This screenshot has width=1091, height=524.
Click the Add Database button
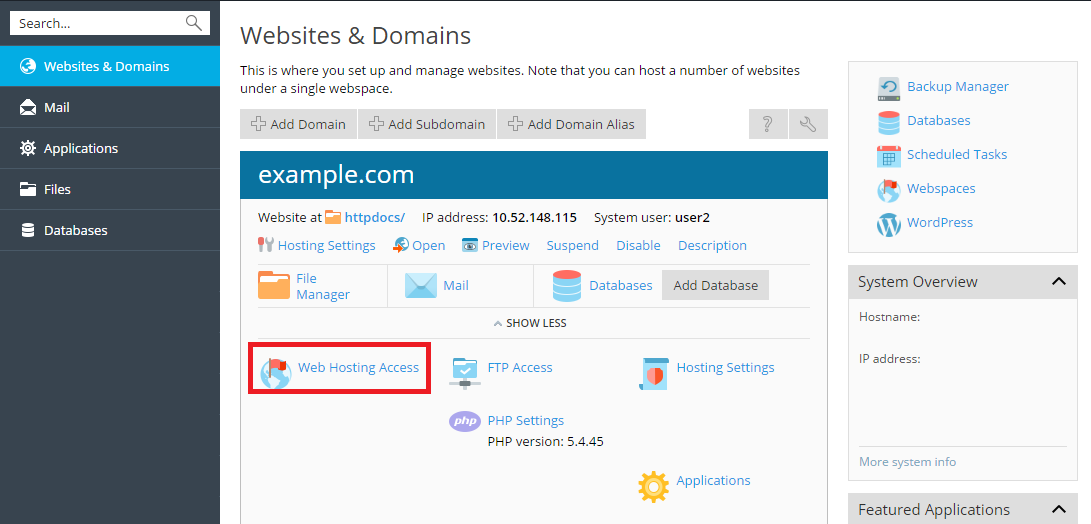tap(715, 285)
